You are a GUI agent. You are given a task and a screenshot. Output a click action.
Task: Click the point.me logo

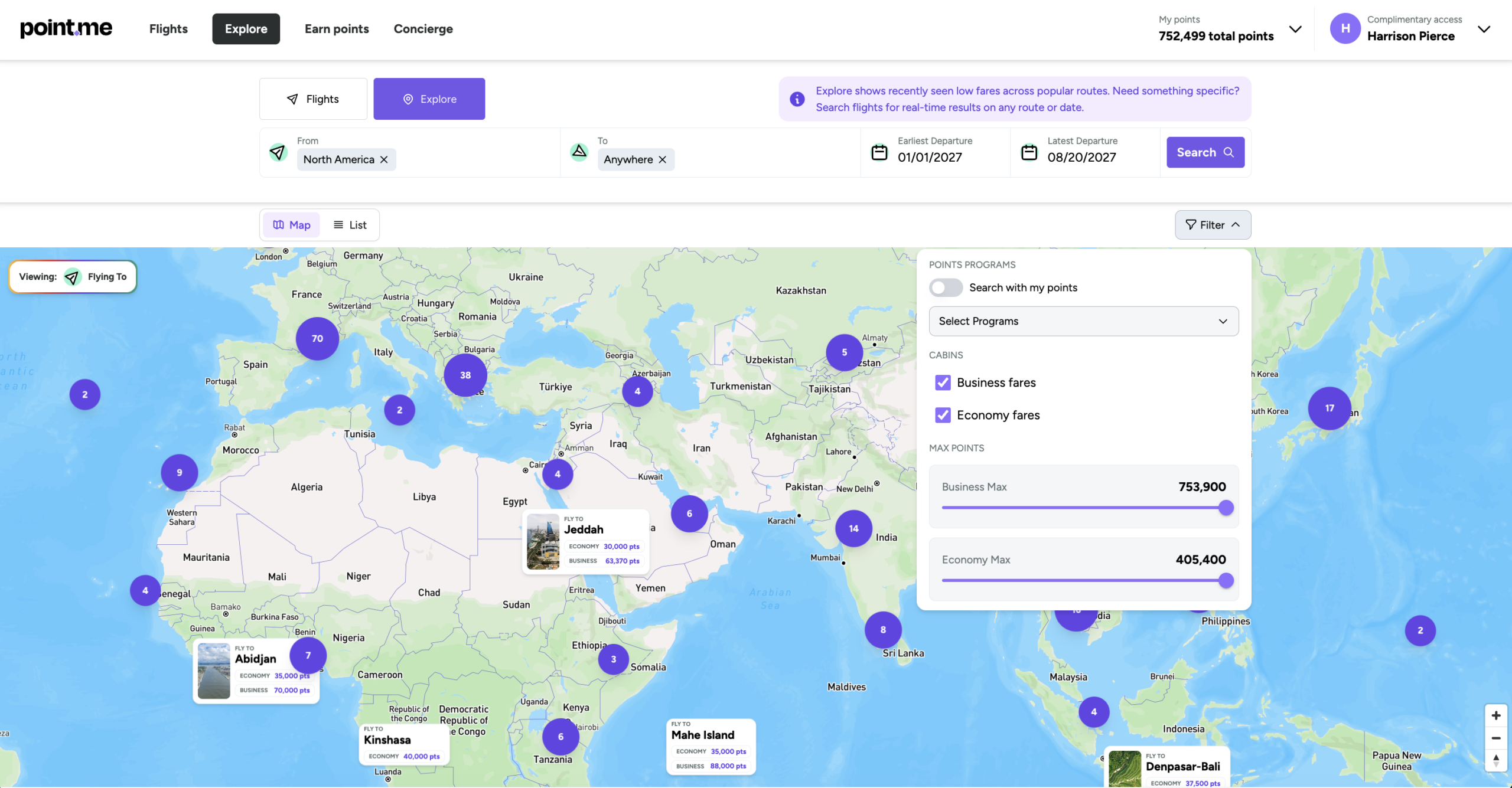[66, 28]
